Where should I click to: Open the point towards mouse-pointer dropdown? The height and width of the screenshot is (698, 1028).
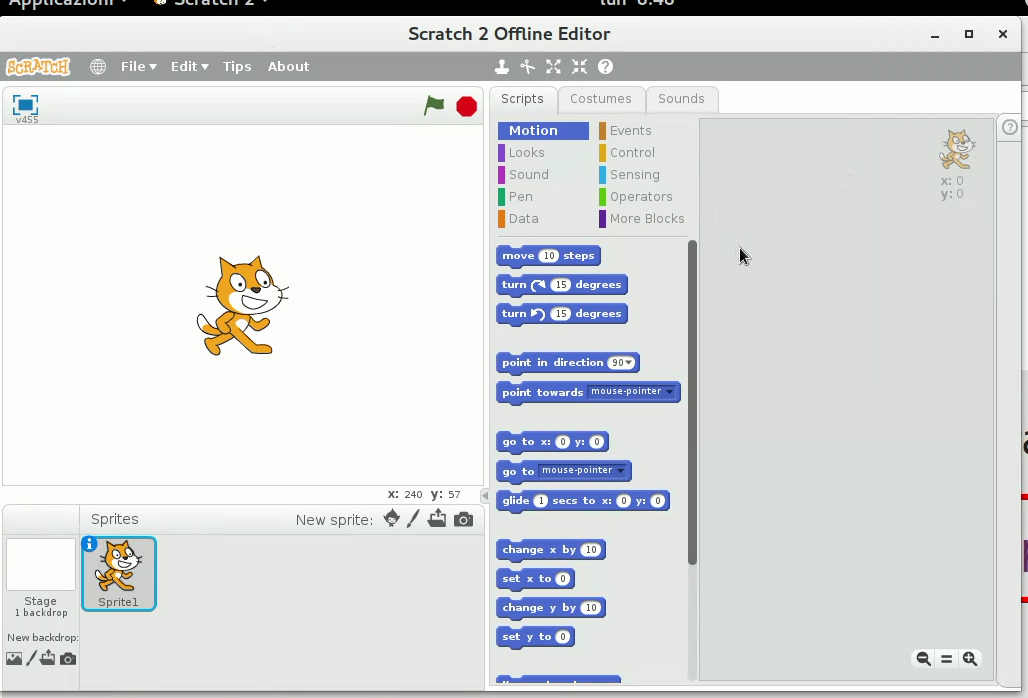(x=670, y=392)
